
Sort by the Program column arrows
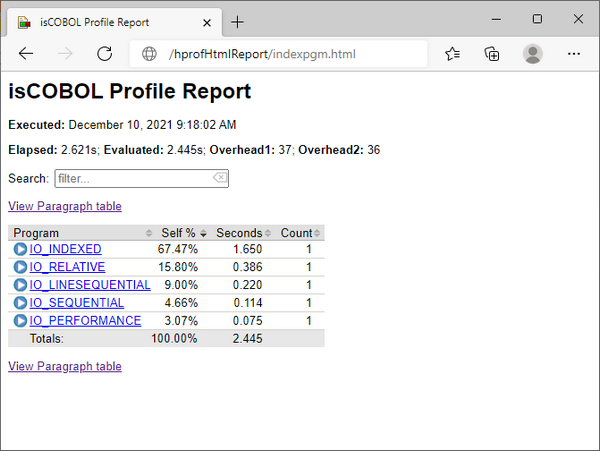[x=149, y=233]
